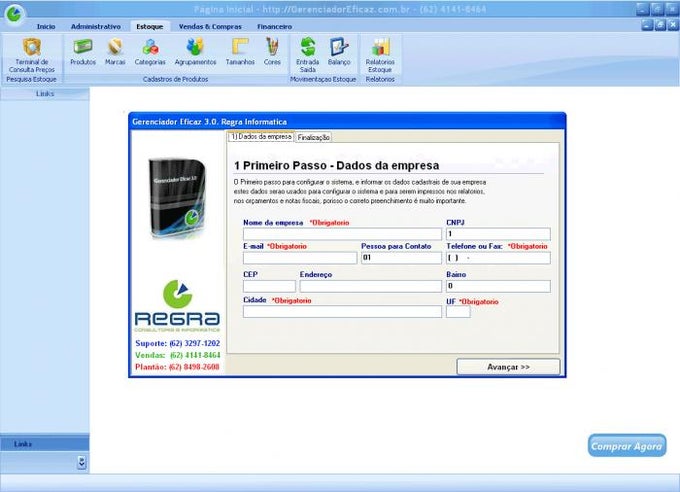Focus the Pessoa para Contato field
The width and height of the screenshot is (680, 492).
pos(401,258)
